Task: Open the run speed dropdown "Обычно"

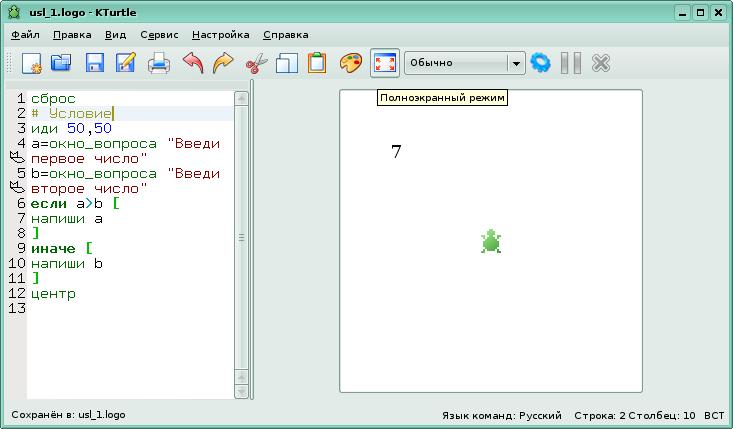Action: 464,63
